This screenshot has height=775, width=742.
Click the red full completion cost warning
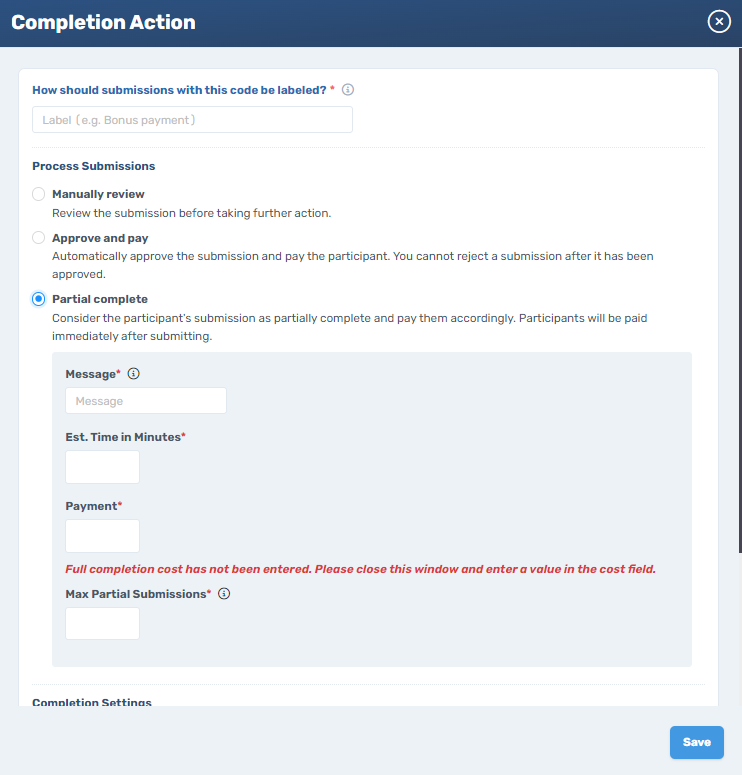click(360, 569)
